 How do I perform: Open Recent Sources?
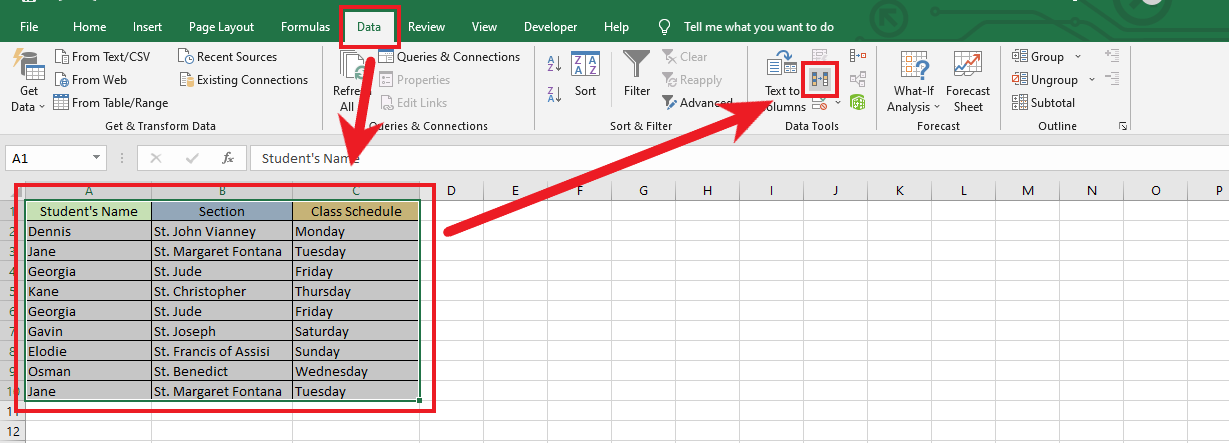tap(228, 57)
